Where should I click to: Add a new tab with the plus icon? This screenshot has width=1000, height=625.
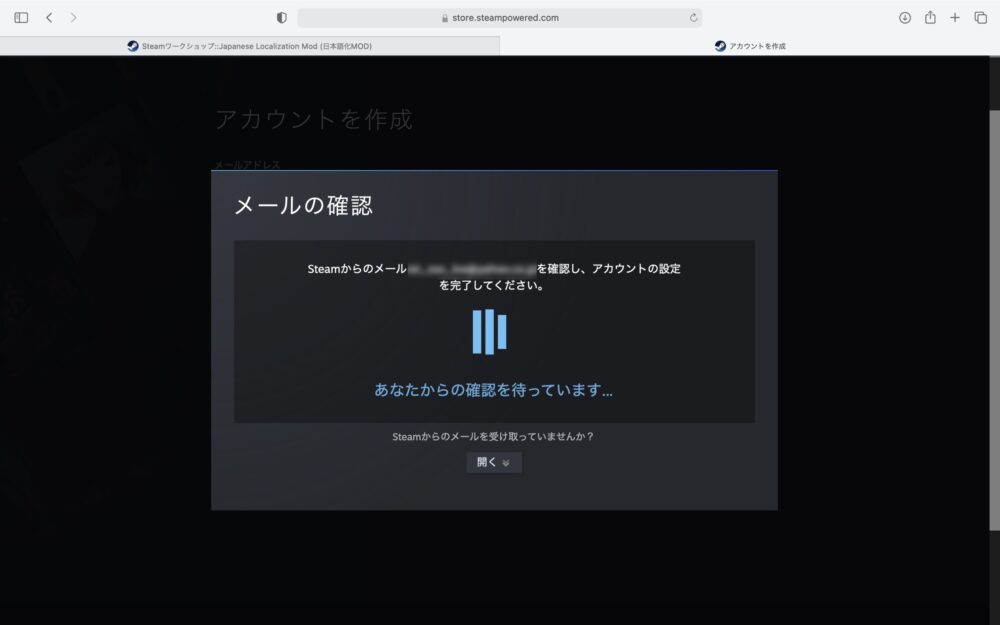(955, 18)
